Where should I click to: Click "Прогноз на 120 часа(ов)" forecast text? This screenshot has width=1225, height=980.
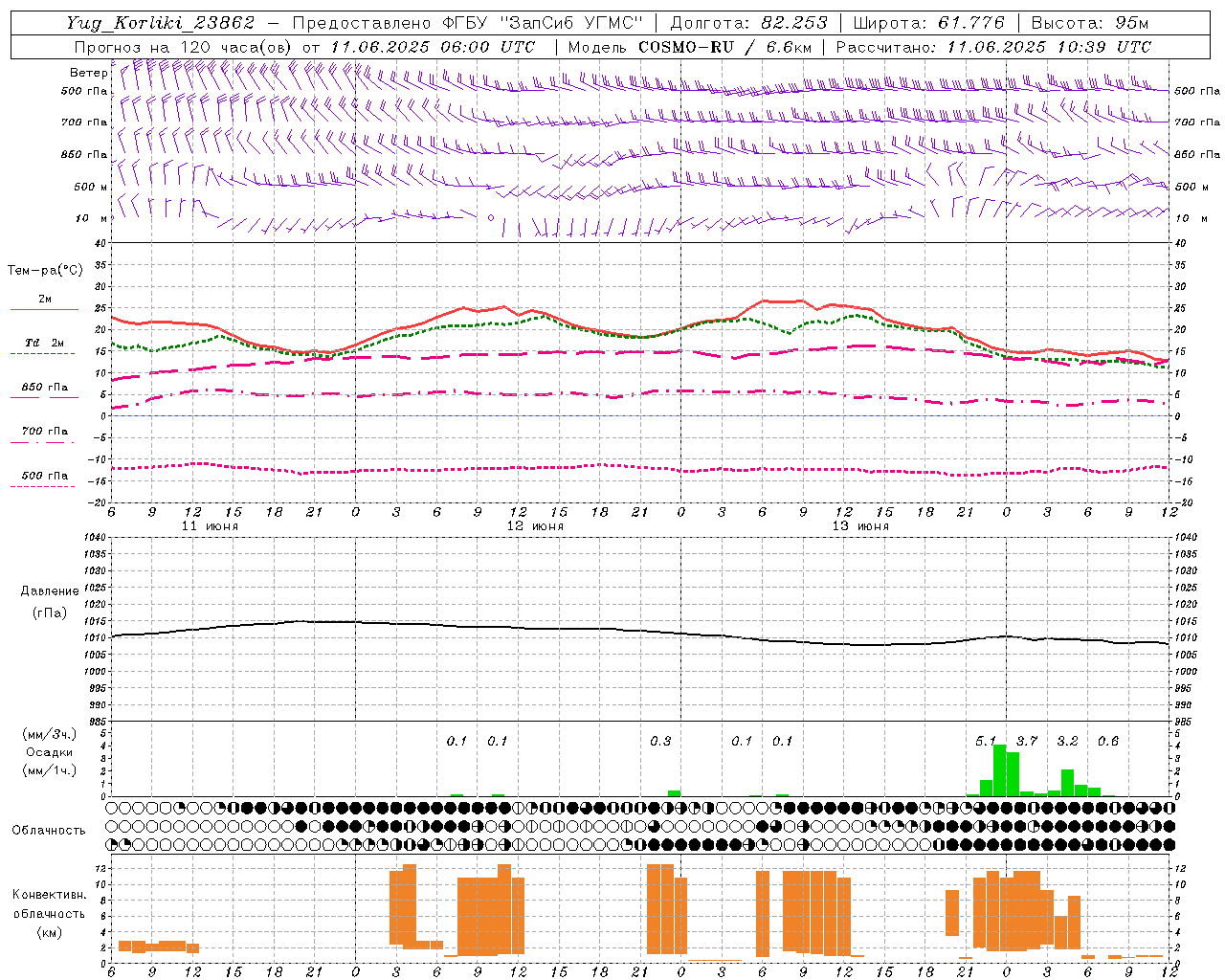184,47
